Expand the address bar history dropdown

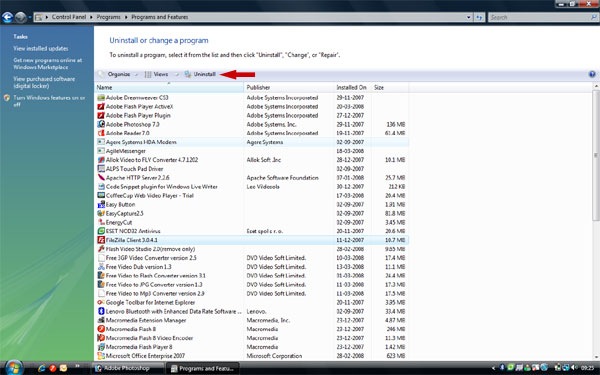tap(468, 17)
